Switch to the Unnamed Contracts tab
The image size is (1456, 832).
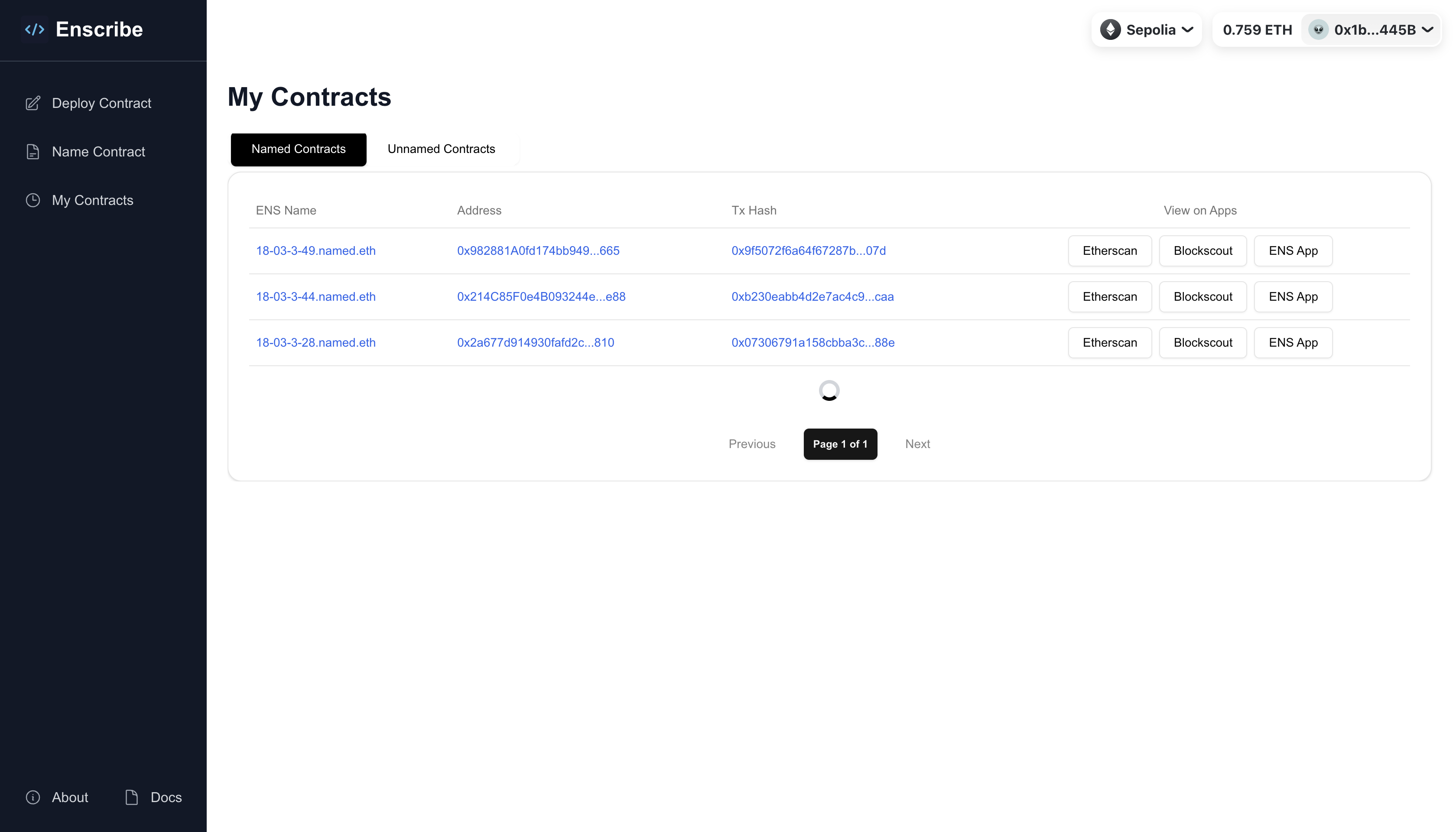click(x=441, y=149)
